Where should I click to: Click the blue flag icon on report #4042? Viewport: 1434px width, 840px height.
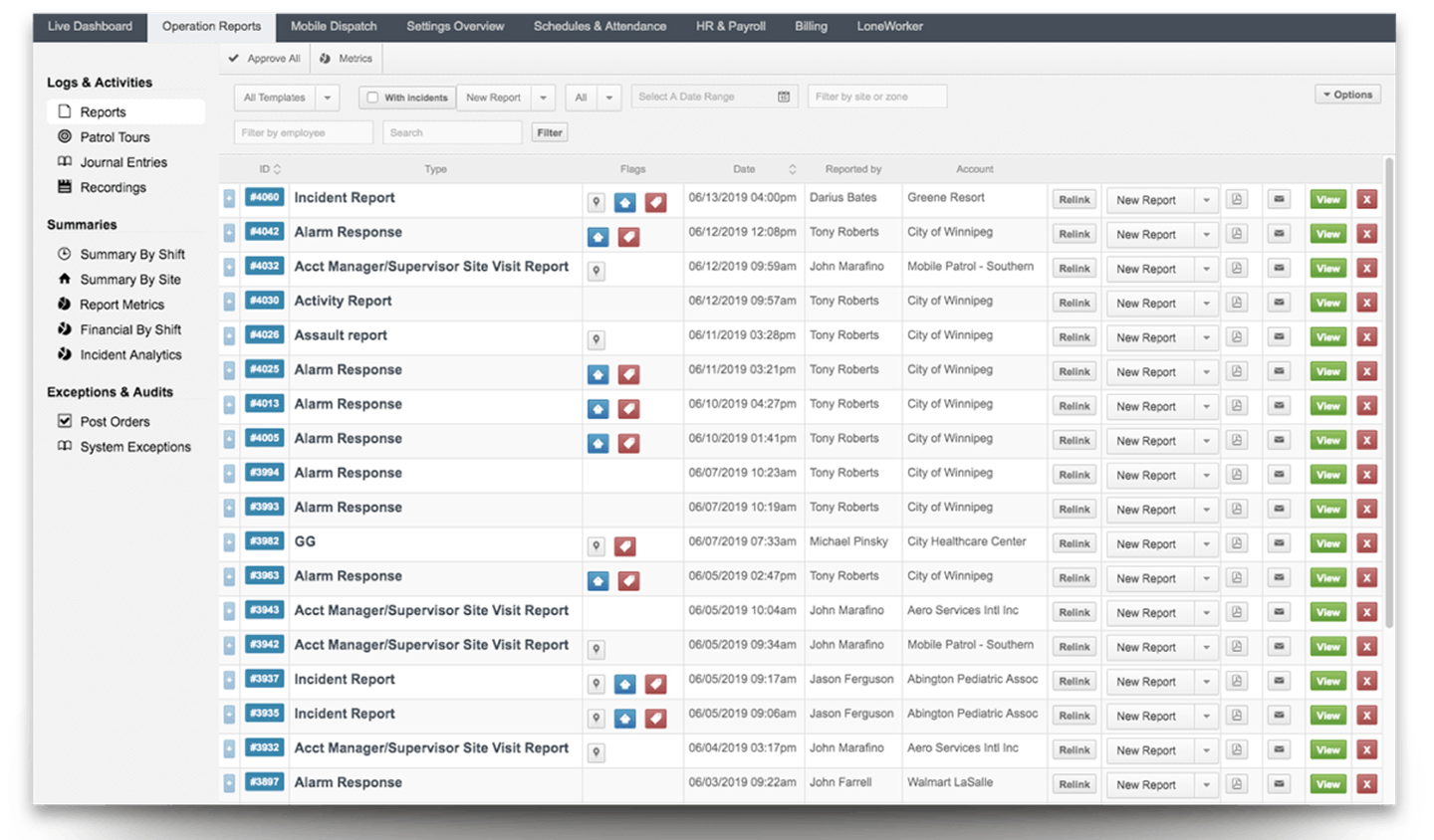point(597,237)
